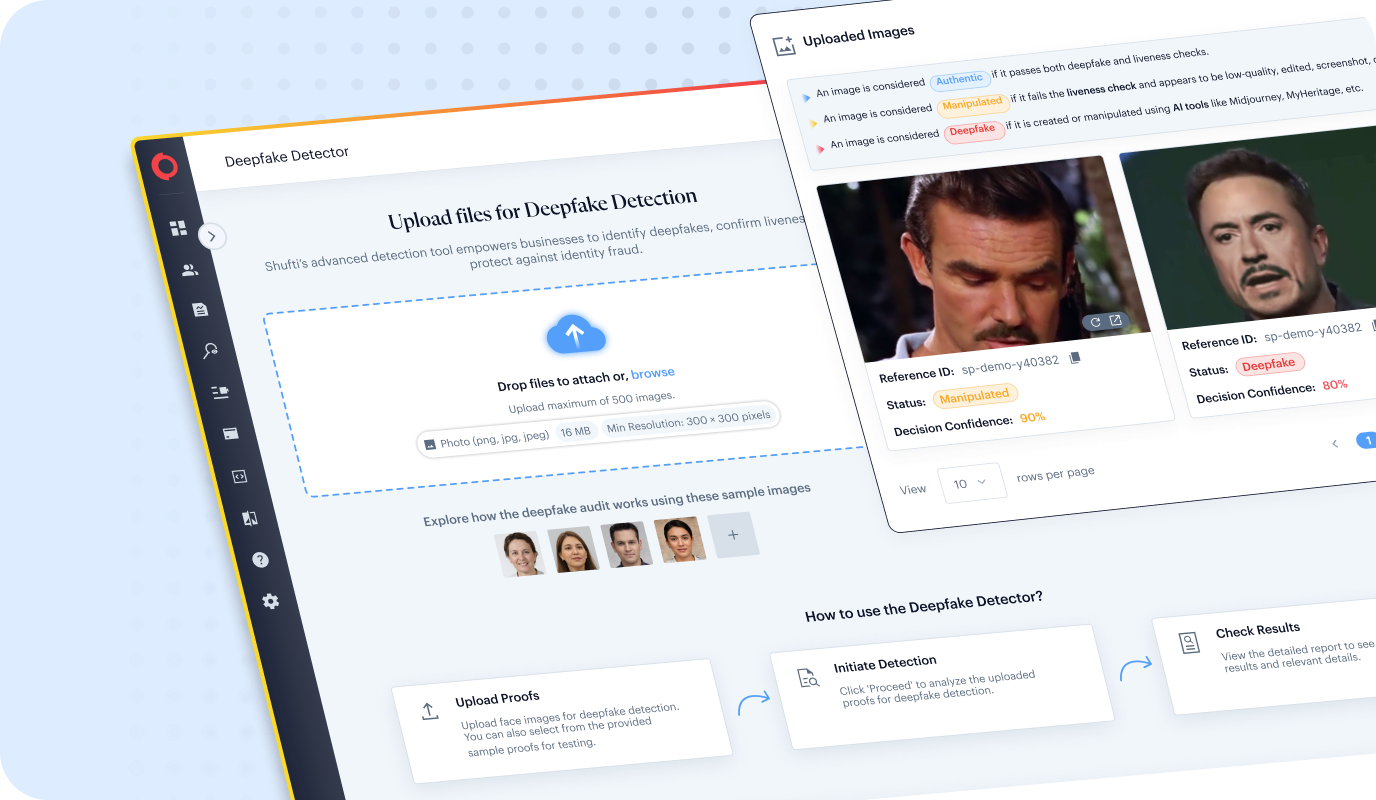Click the 'Upload maximum of 500 images.' text
Screen dimensions: 1376x800
592,402
